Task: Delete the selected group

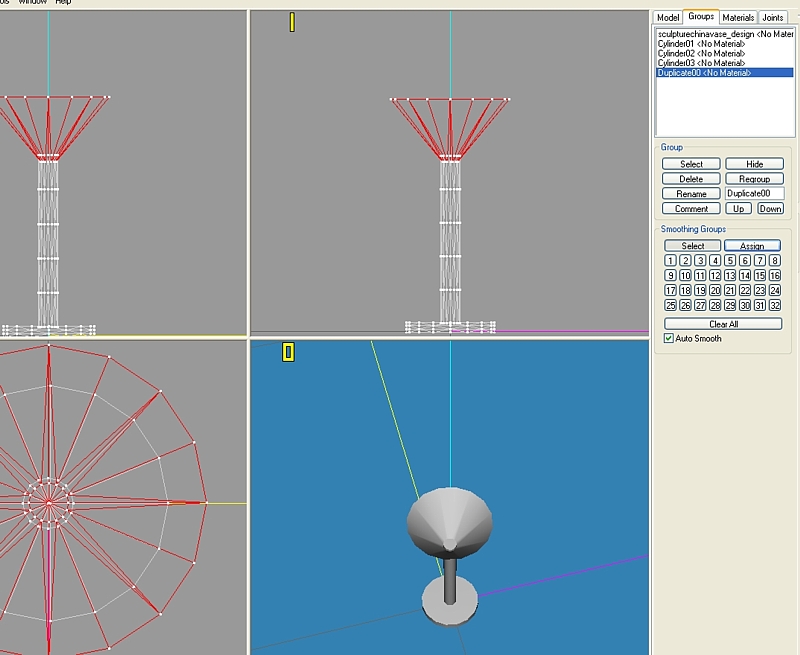Action: (691, 179)
